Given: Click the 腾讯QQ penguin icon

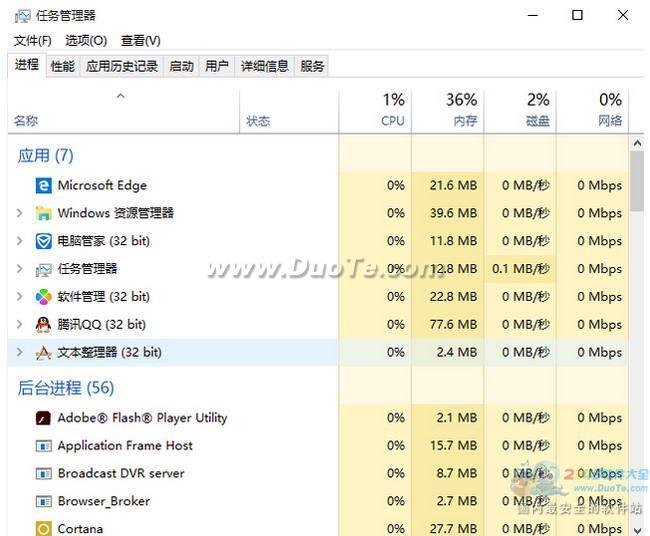Looking at the screenshot, I should (43, 325).
